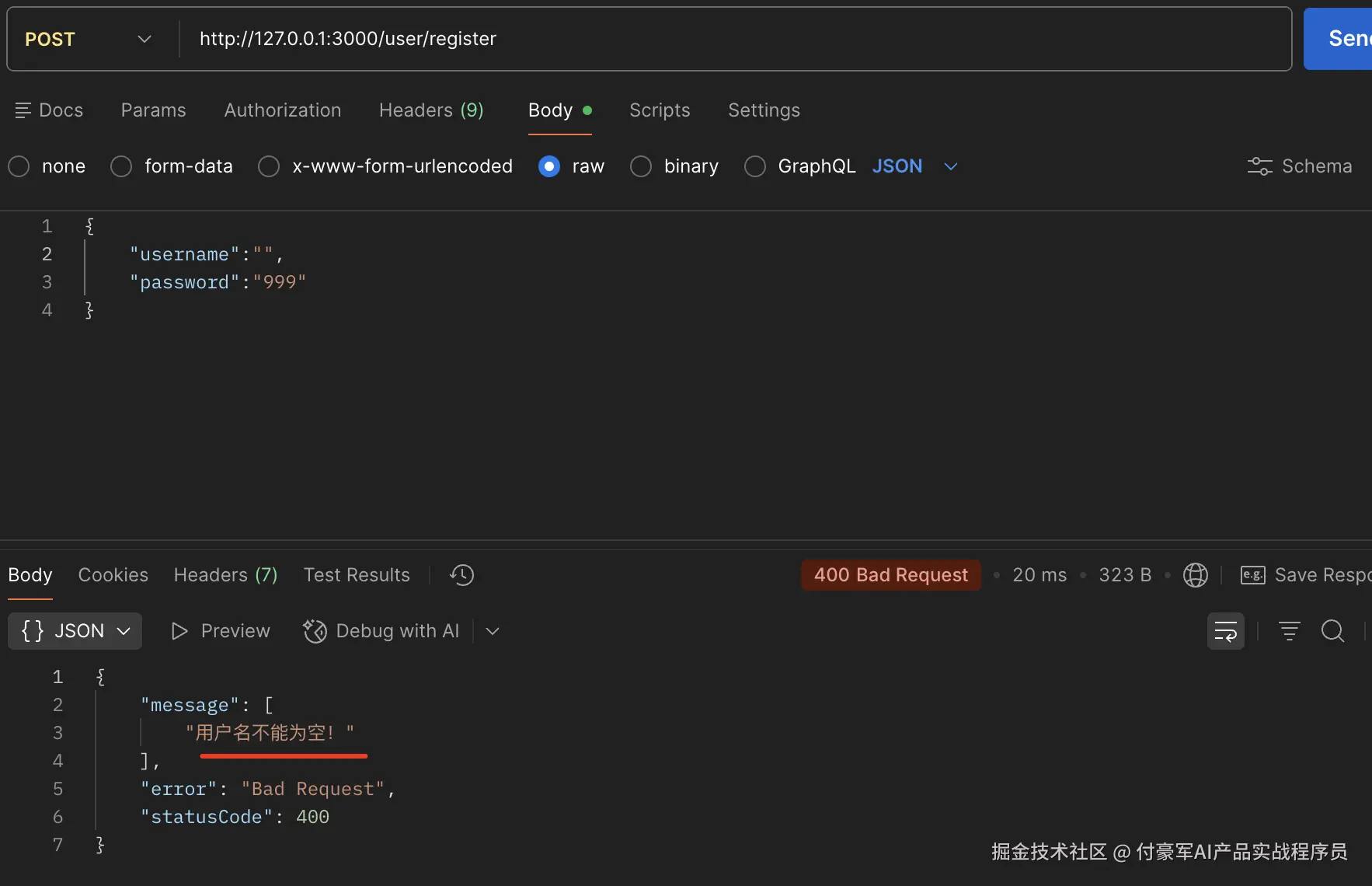Click the 323 B response size
Screen dimensions: 1372x886
(1125, 575)
